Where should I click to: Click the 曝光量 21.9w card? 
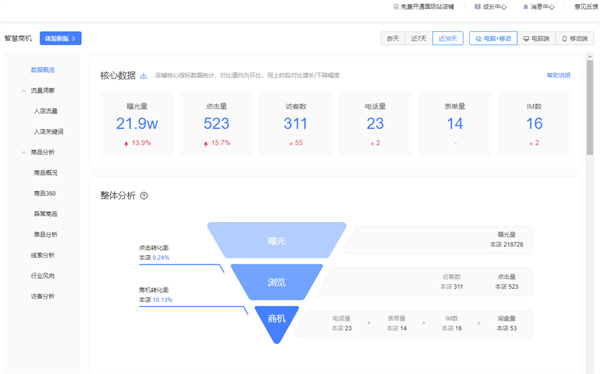(137, 123)
